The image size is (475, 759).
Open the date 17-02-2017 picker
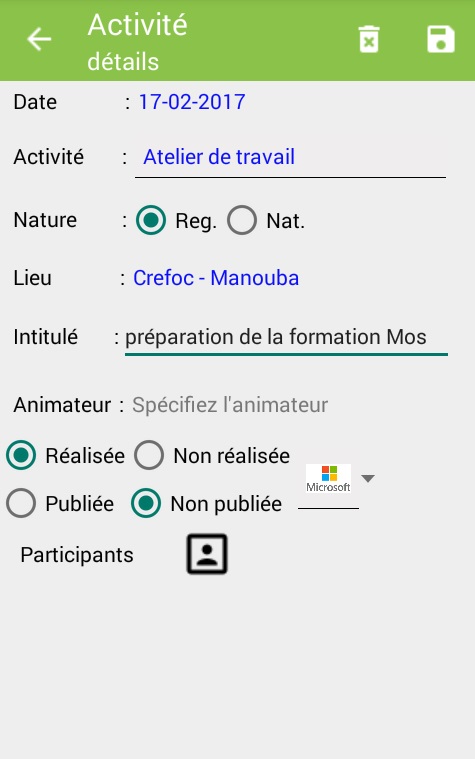(192, 102)
